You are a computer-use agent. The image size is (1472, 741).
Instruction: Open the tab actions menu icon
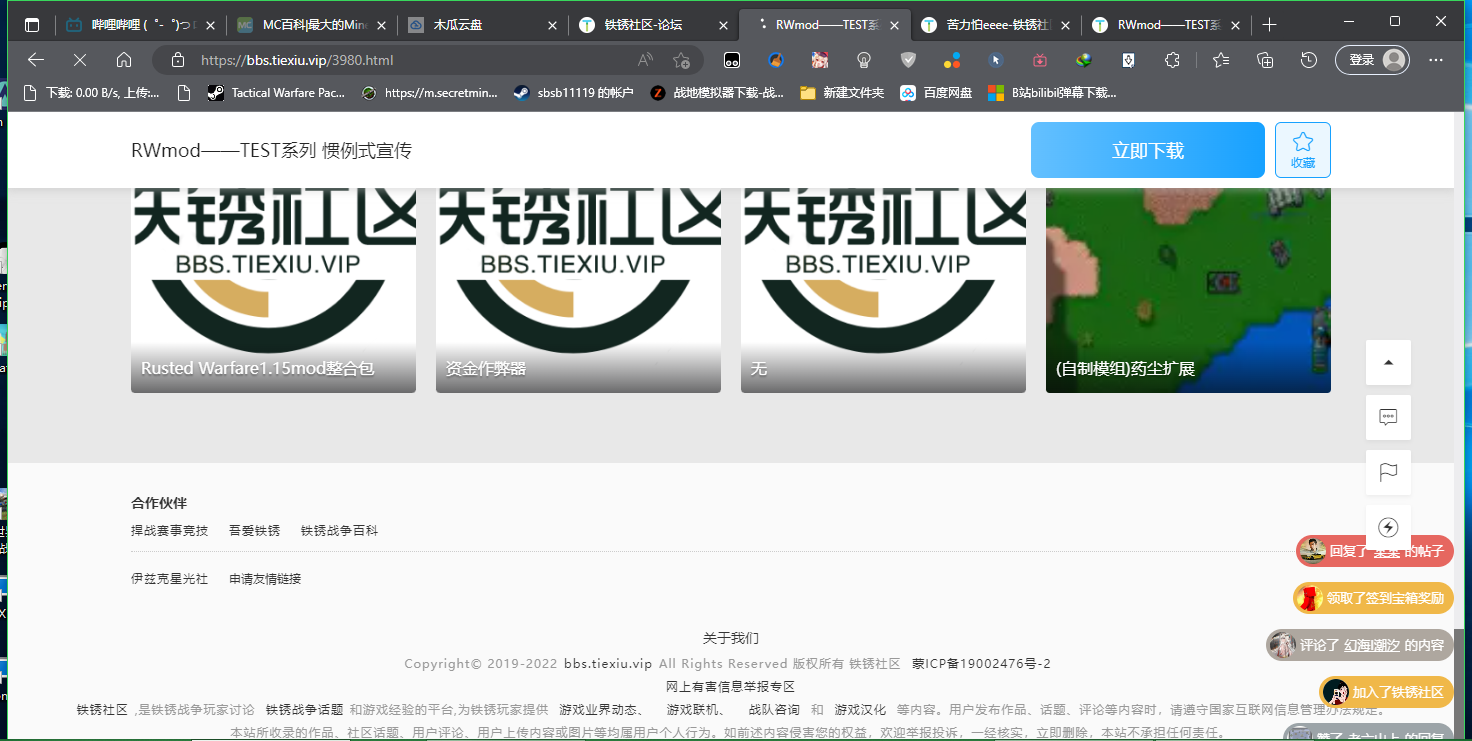point(32,25)
